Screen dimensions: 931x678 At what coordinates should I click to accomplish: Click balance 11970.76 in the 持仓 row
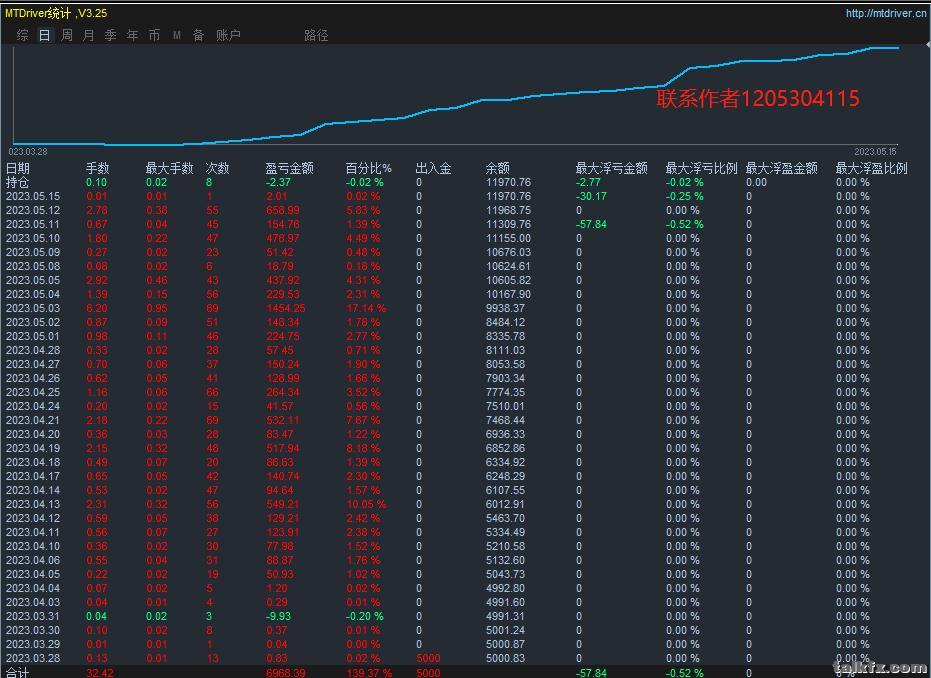pyautogui.click(x=508, y=182)
